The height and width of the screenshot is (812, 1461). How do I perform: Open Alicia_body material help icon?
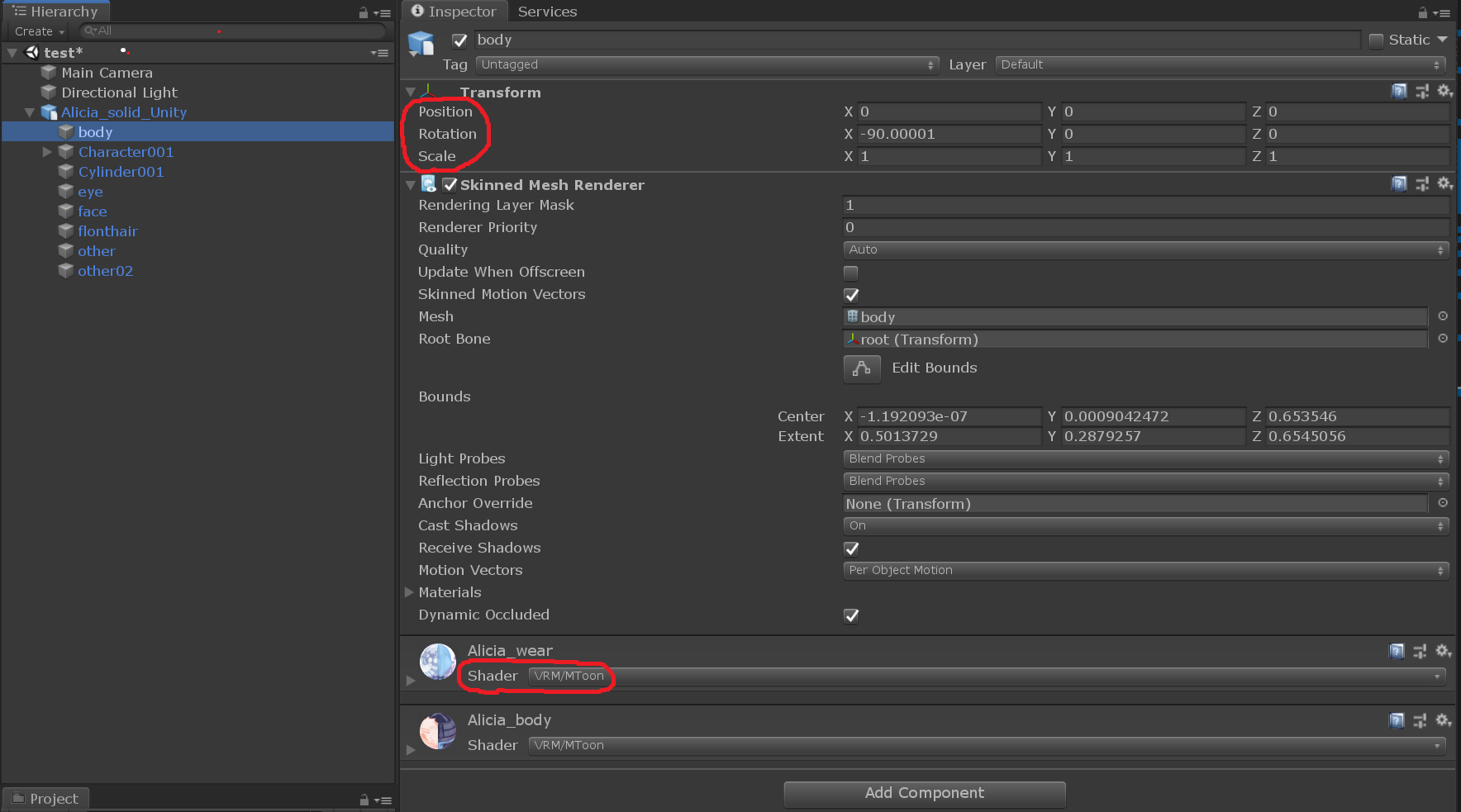point(1397,721)
